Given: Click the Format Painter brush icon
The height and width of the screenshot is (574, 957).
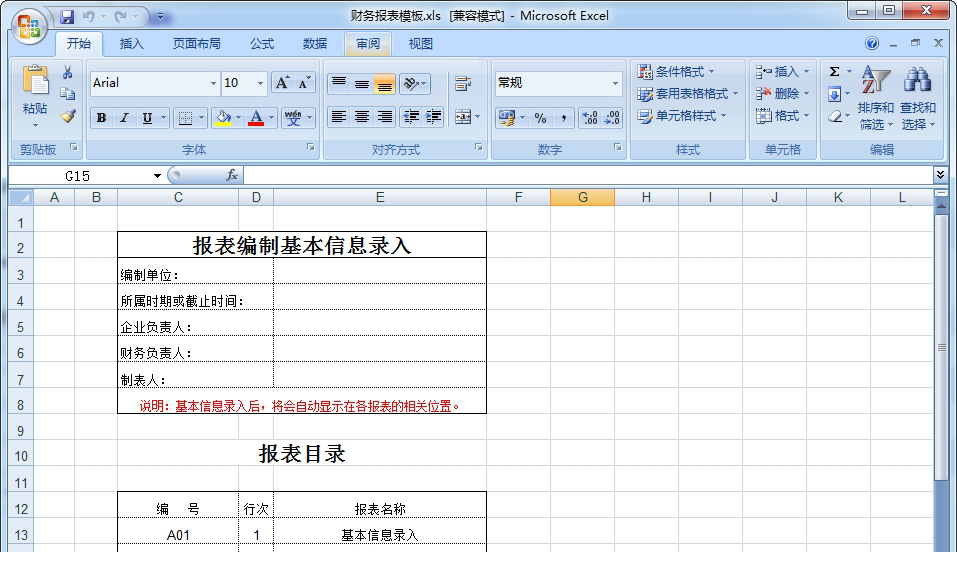Looking at the screenshot, I should (68, 116).
